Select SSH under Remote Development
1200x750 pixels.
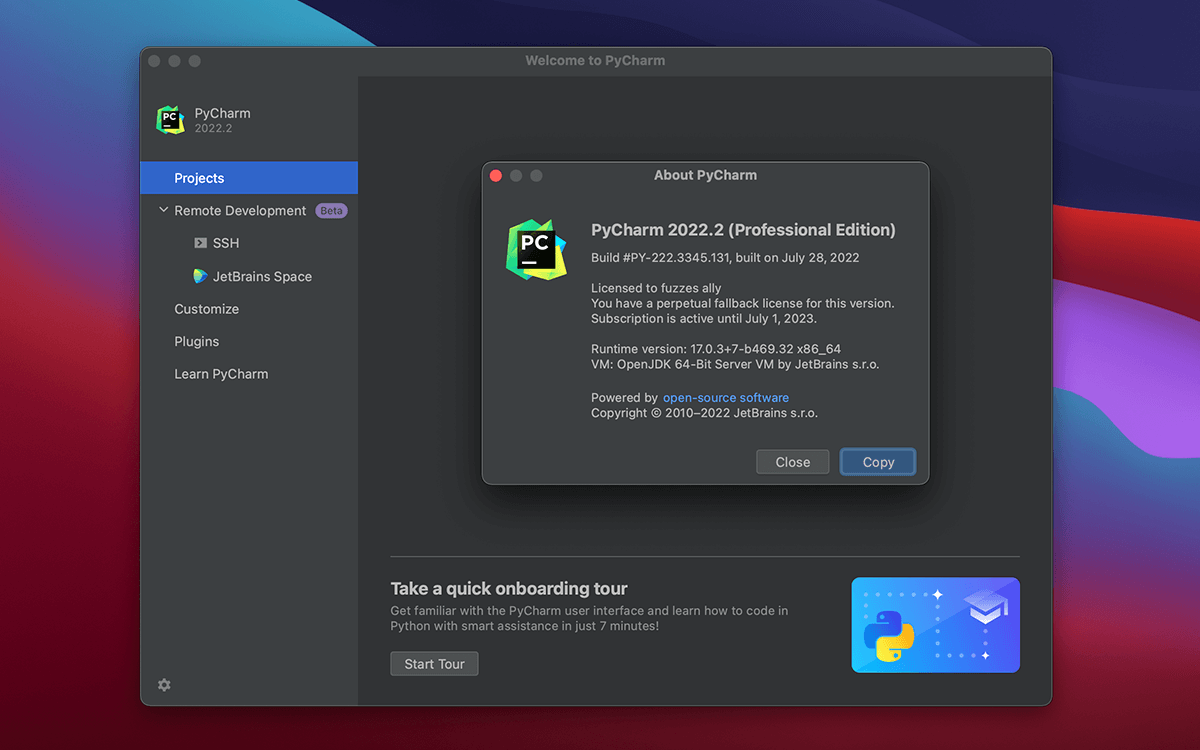[226, 243]
